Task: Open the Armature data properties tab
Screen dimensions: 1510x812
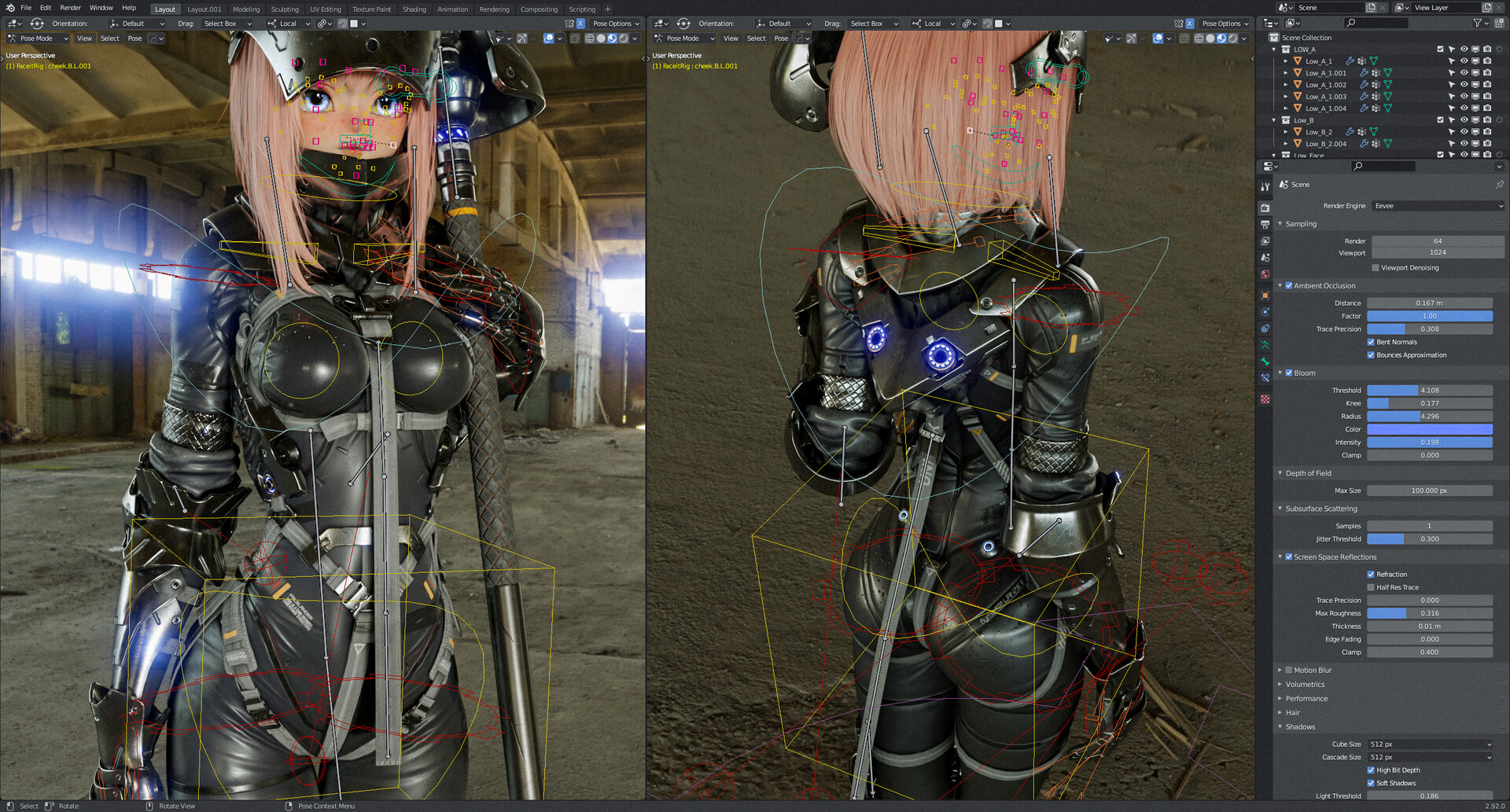Action: point(1265,345)
